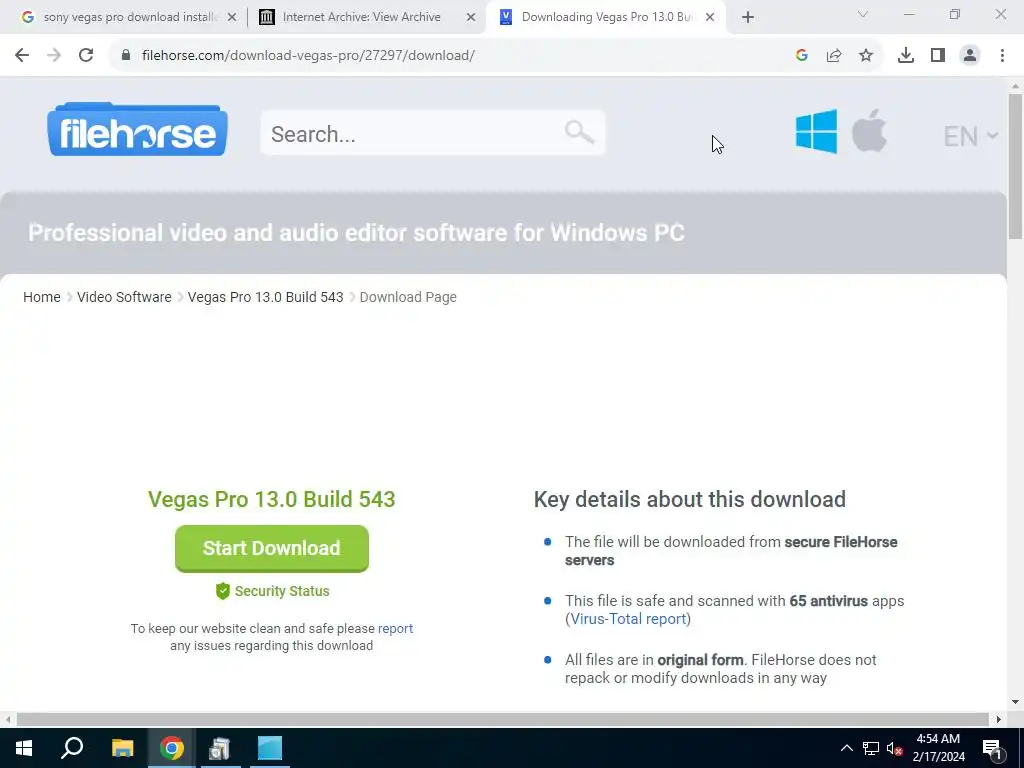Open a new tab with the plus button

748,18
